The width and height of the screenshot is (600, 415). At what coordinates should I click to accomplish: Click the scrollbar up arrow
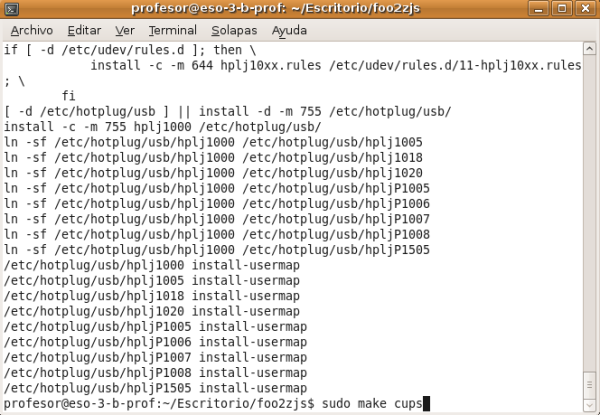[x=588, y=50]
